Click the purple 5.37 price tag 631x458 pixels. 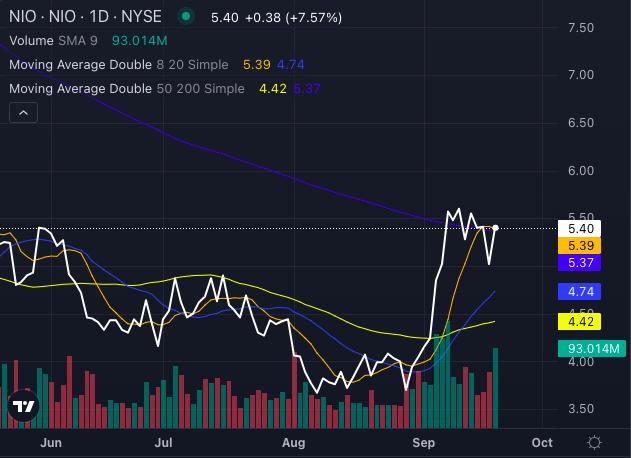pyautogui.click(x=579, y=262)
